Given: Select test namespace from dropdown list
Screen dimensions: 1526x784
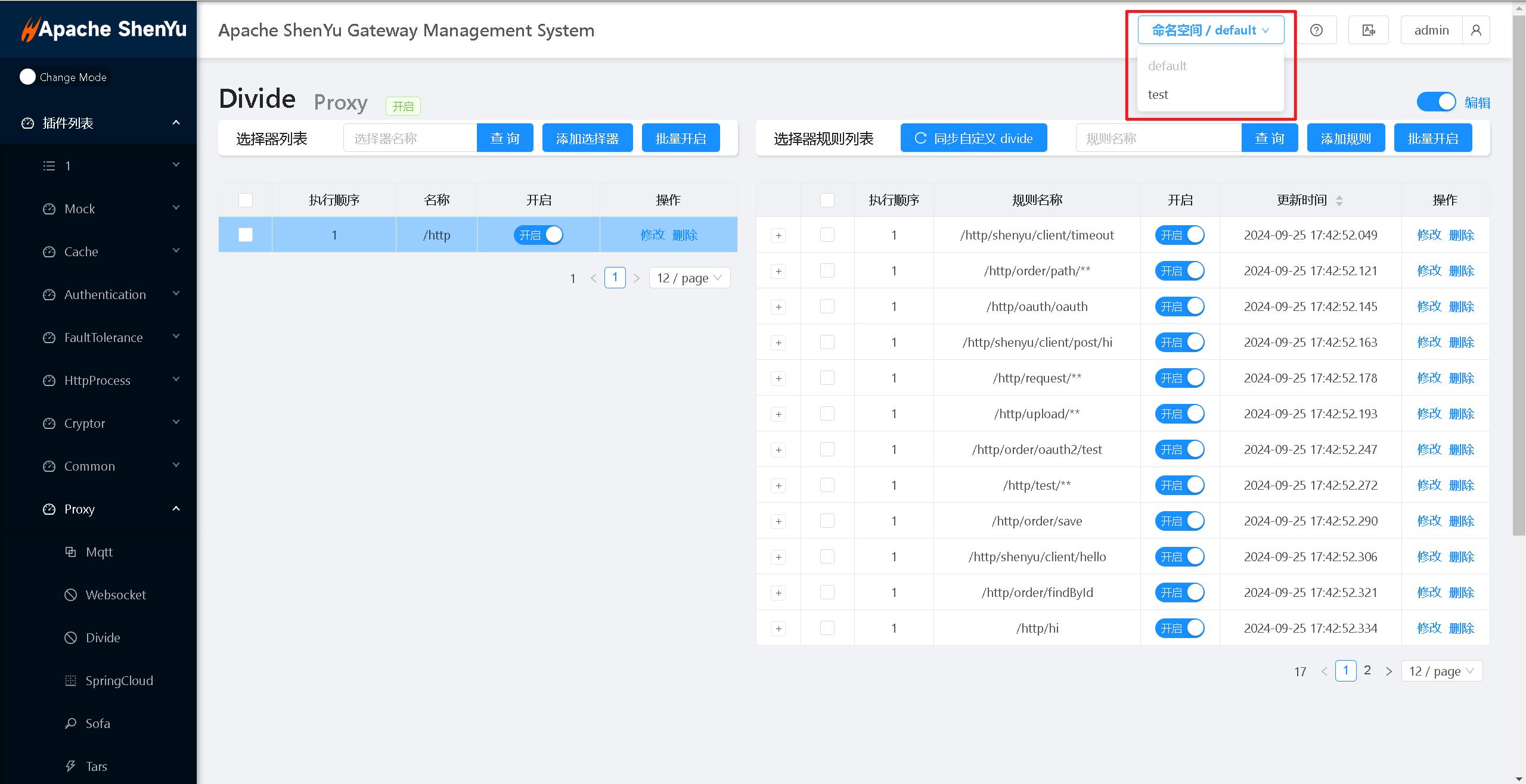Looking at the screenshot, I should (x=1158, y=95).
